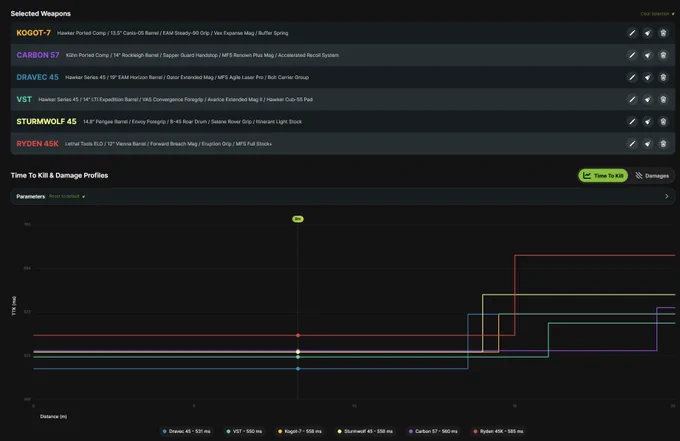Edit the STURMWOLF 45 build with pencil icon
Image resolution: width=680 pixels, height=441 pixels.
pos(632,121)
